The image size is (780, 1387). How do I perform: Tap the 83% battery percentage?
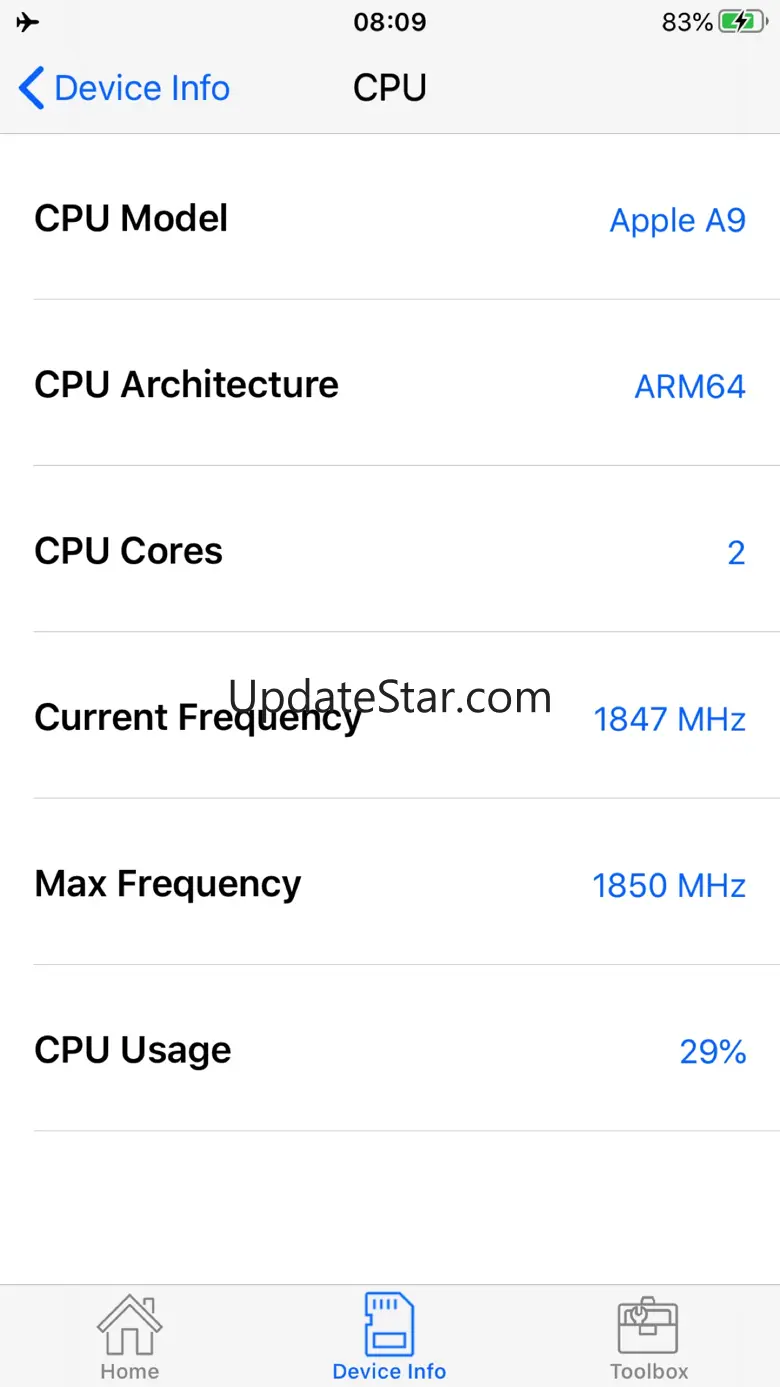coord(687,22)
